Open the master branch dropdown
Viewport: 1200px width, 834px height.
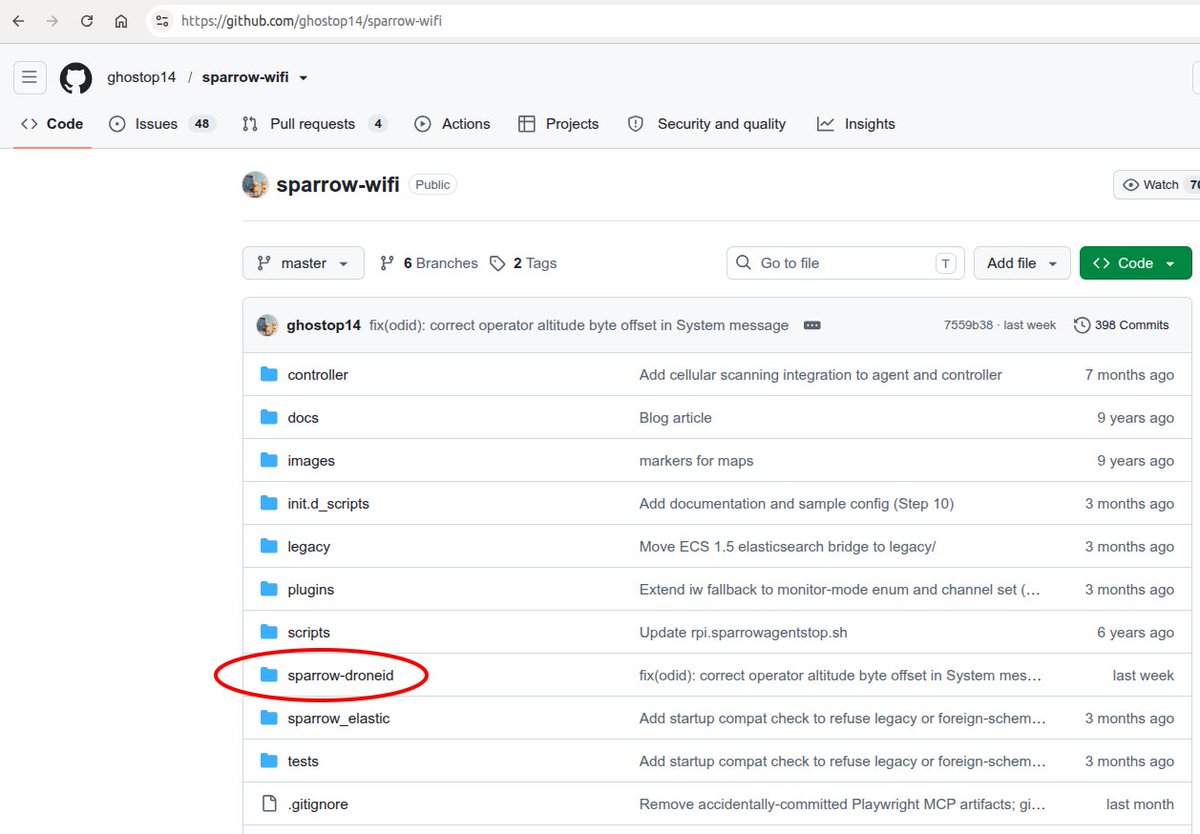click(x=303, y=263)
